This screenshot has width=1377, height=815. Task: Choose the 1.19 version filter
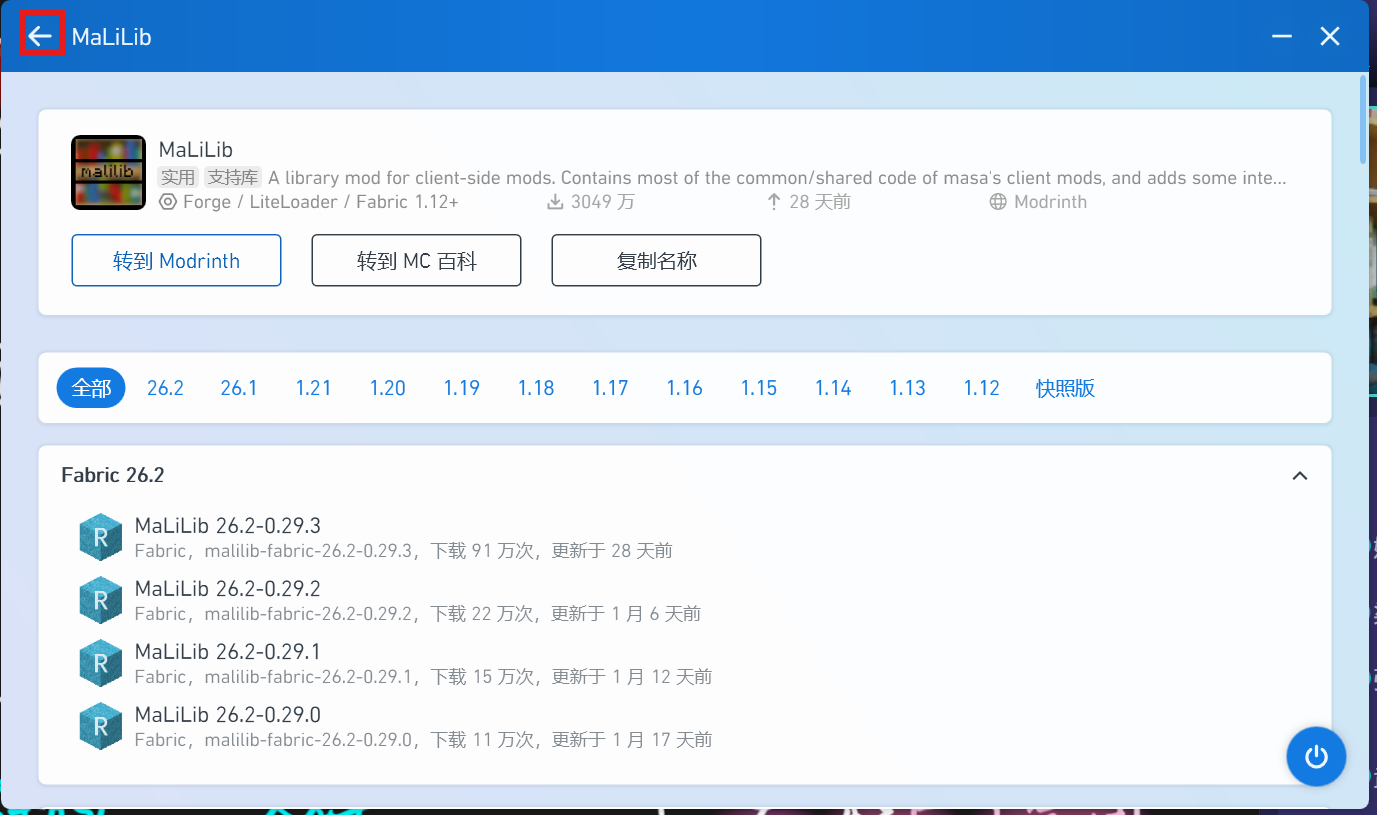tap(462, 388)
